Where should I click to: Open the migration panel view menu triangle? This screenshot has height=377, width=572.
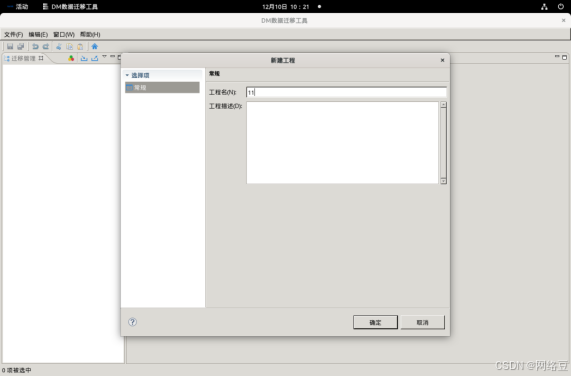[x=104, y=57]
